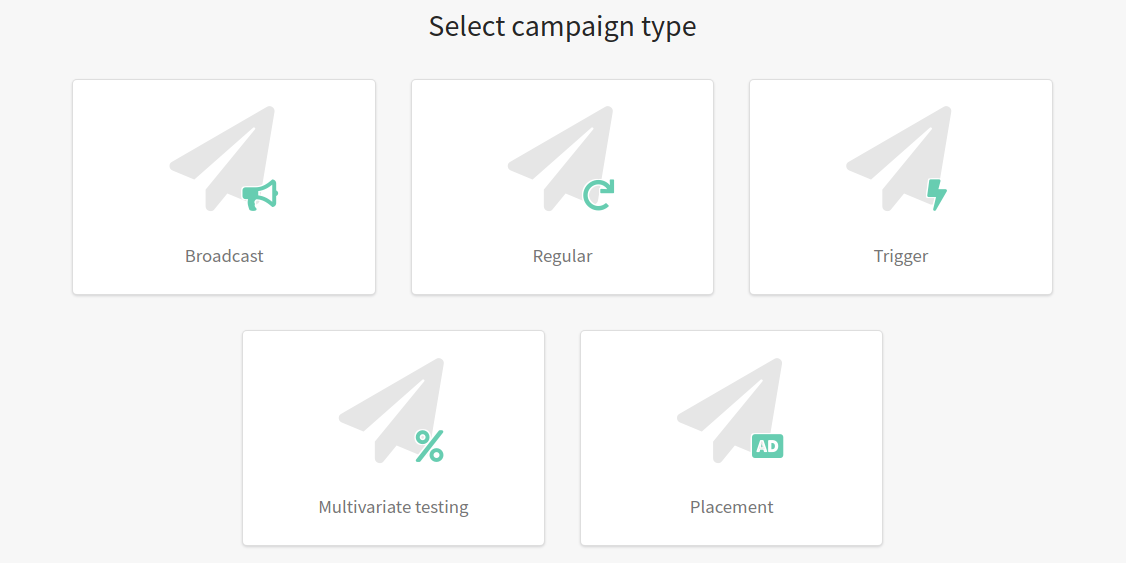Pick the Placement campaign card
This screenshot has height=563, width=1126.
[x=731, y=438]
